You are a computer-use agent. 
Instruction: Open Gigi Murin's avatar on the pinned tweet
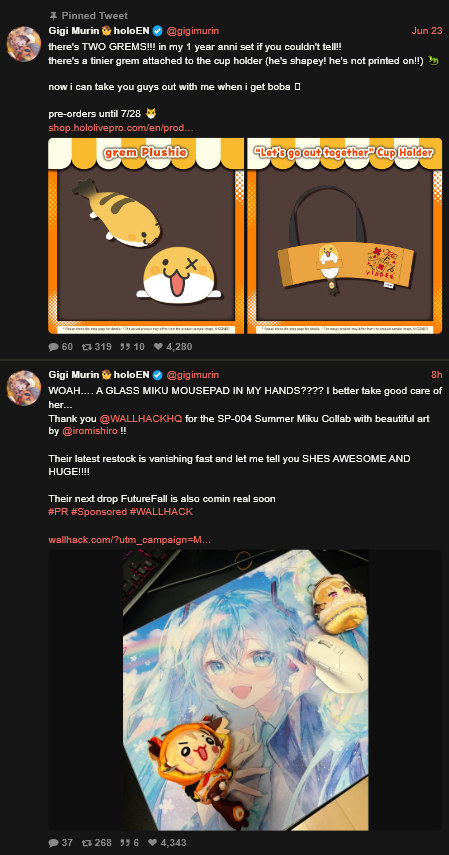coord(24,44)
